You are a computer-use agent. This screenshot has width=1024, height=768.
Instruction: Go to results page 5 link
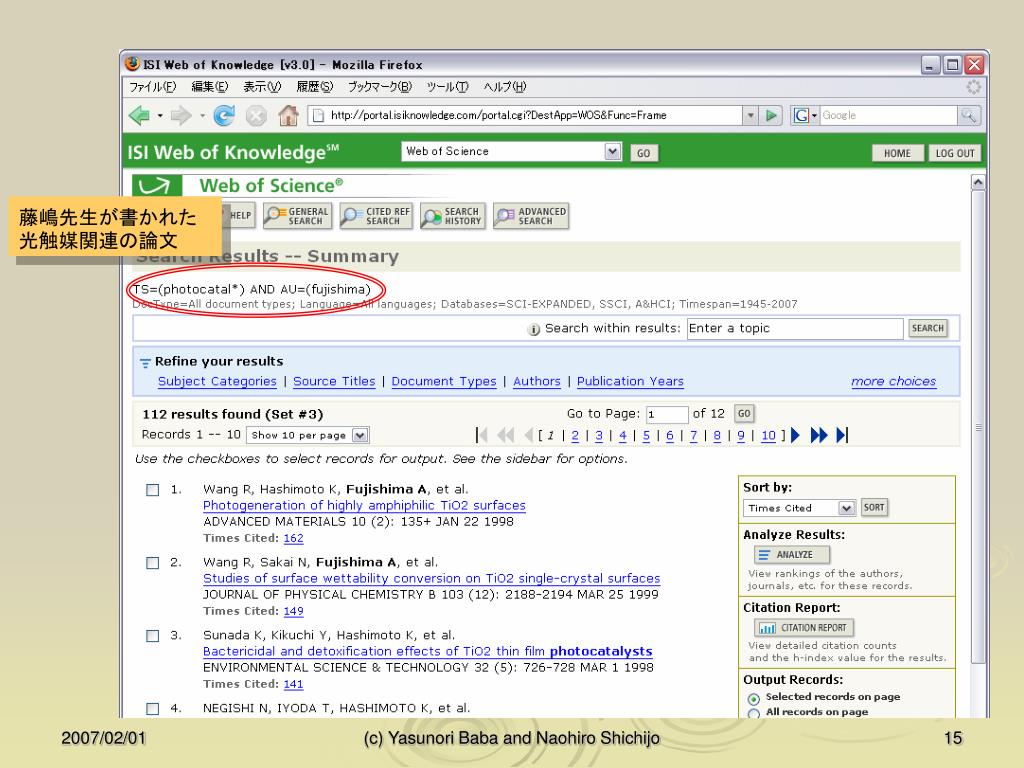pos(646,436)
